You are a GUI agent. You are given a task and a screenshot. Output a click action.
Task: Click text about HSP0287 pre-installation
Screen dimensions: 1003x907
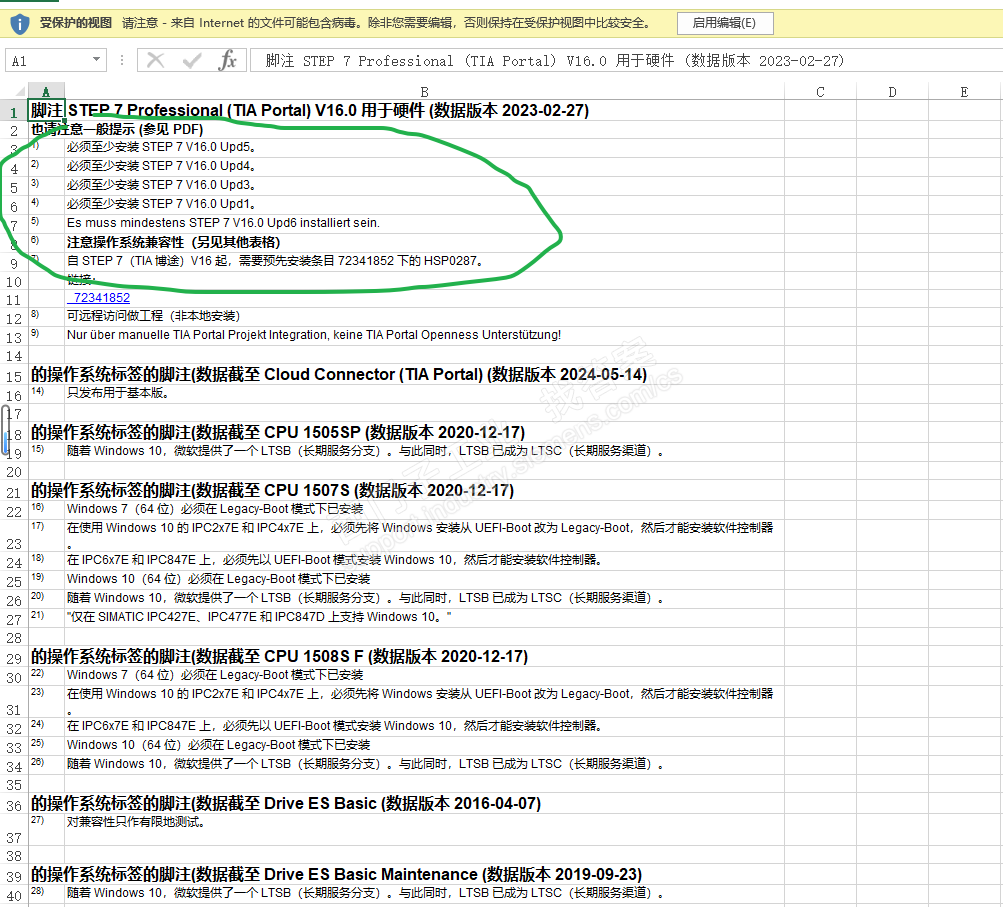click(x=275, y=260)
